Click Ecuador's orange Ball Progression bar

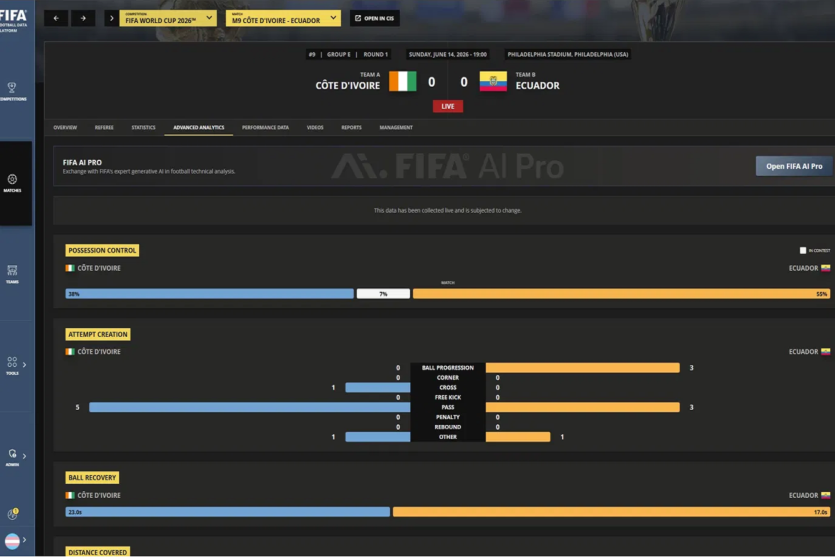point(583,368)
